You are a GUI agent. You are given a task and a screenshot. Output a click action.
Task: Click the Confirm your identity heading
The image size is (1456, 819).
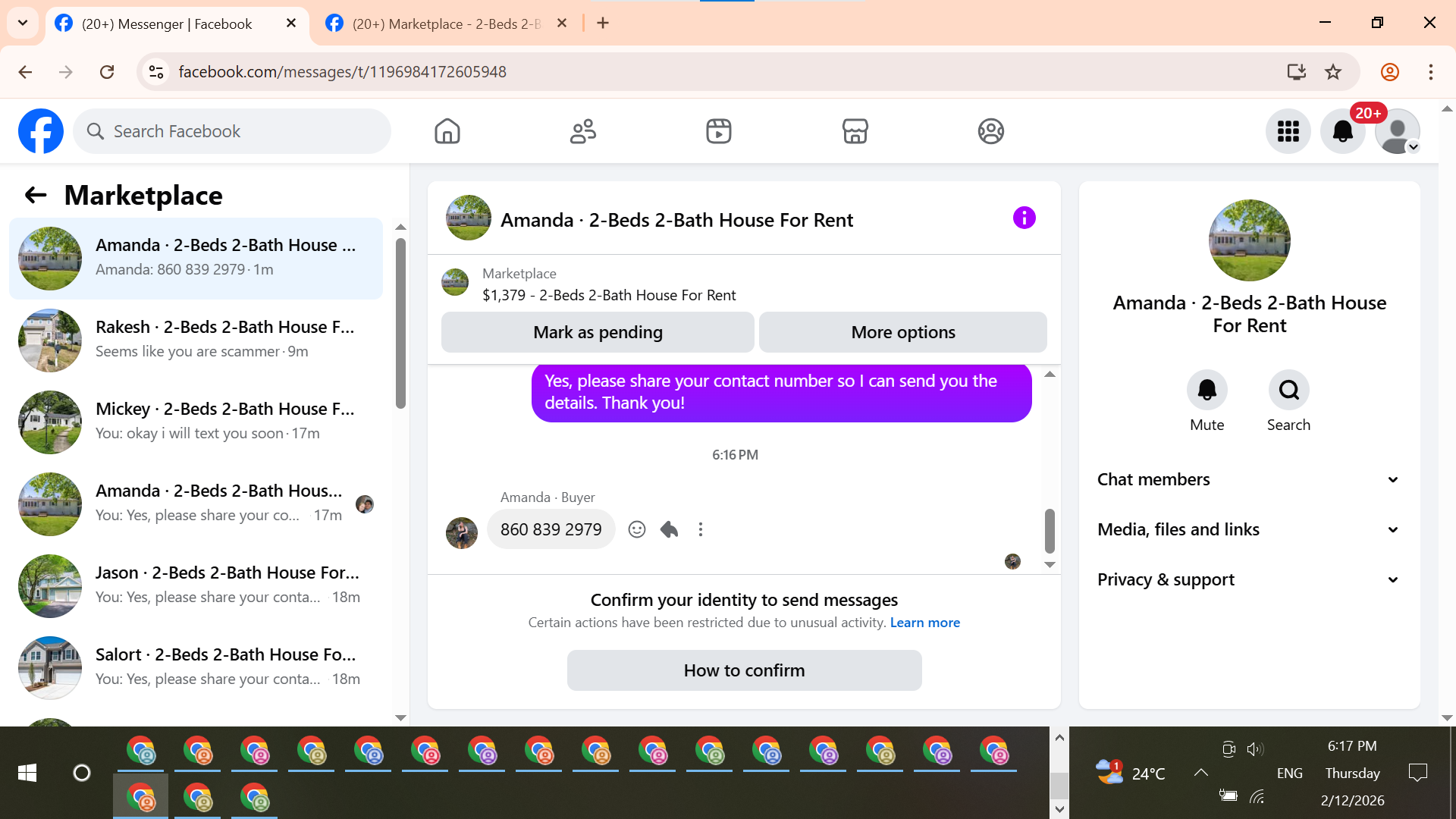pyautogui.click(x=744, y=600)
